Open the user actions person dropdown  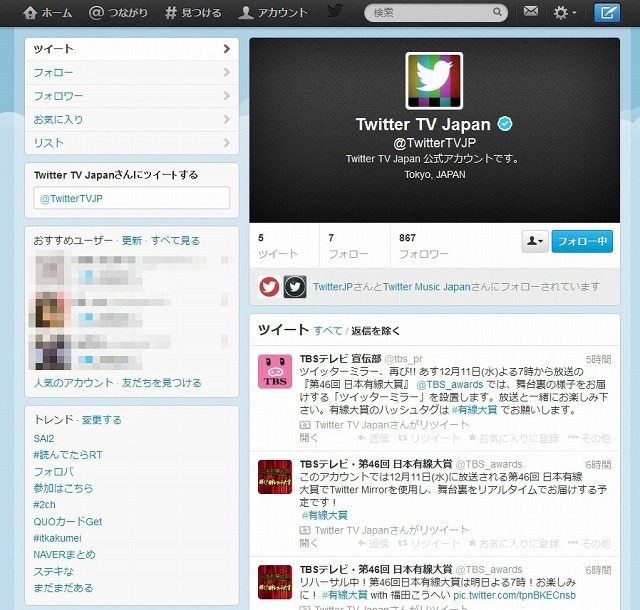click(535, 241)
